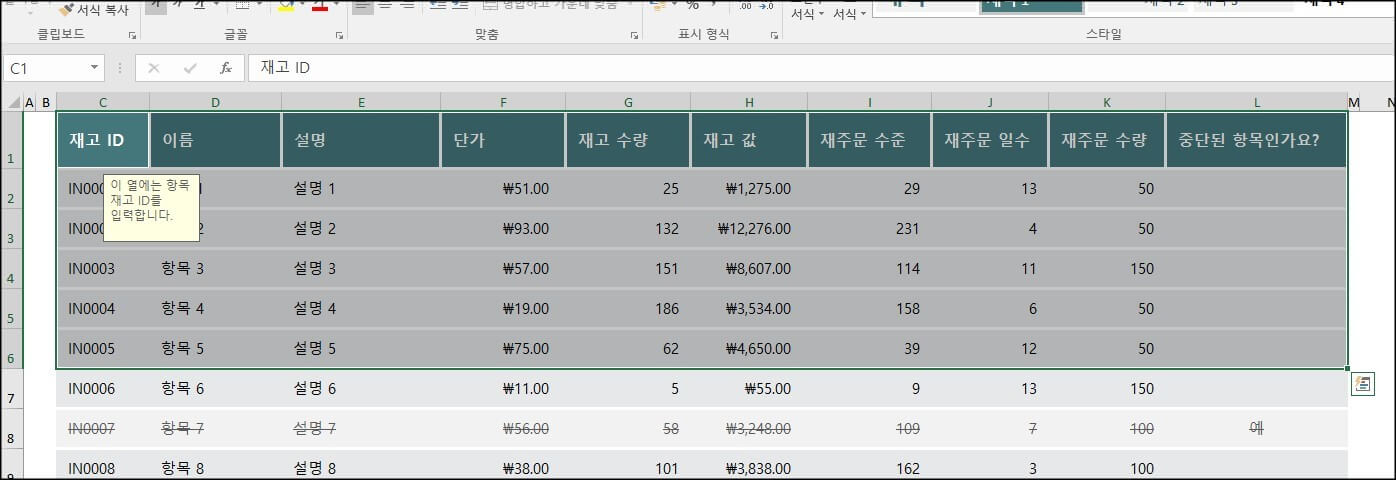Select the 재주문 수량 header cell
This screenshot has height=480, width=1396.
(1107, 140)
